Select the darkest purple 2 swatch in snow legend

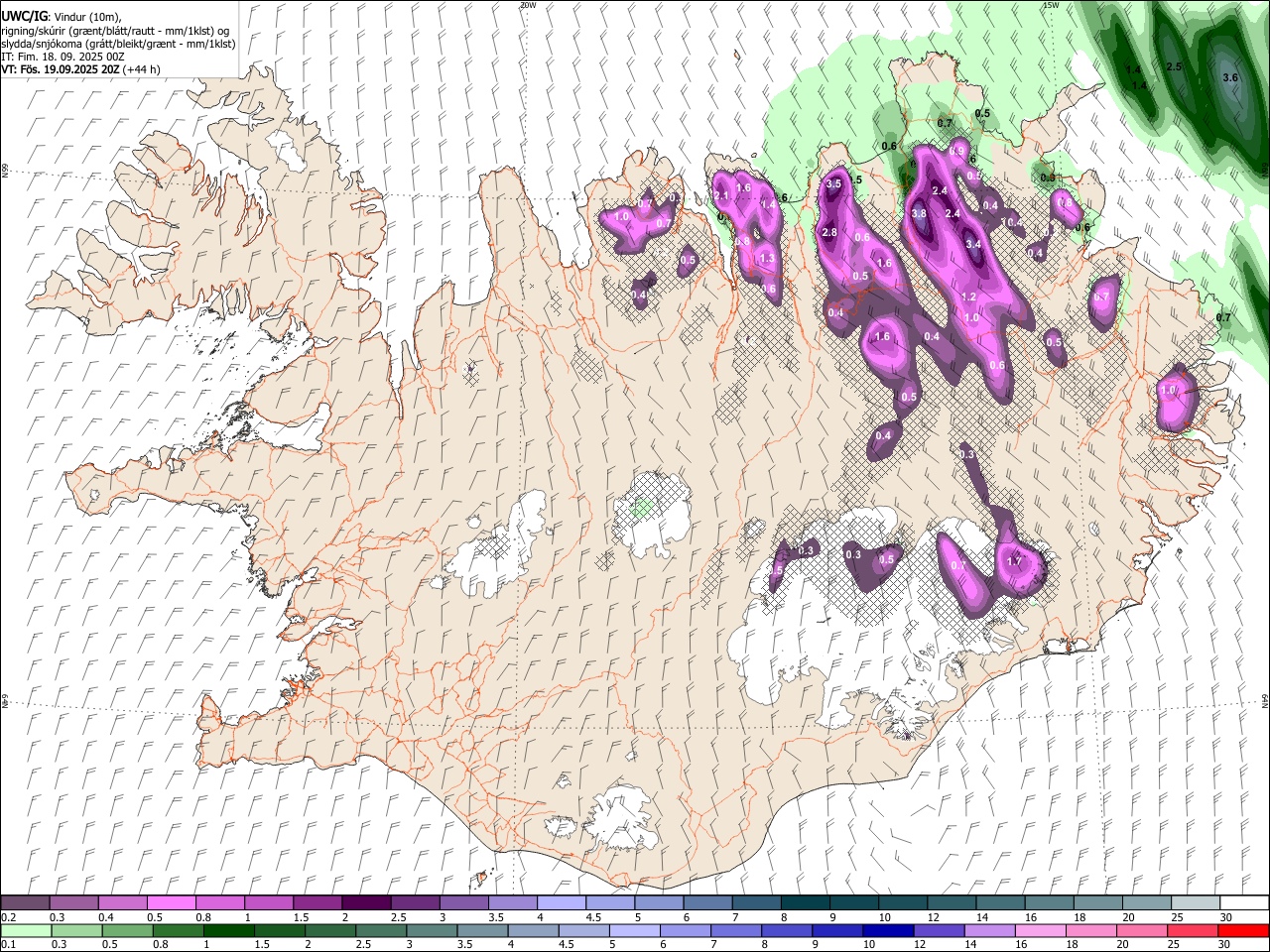coord(366,902)
